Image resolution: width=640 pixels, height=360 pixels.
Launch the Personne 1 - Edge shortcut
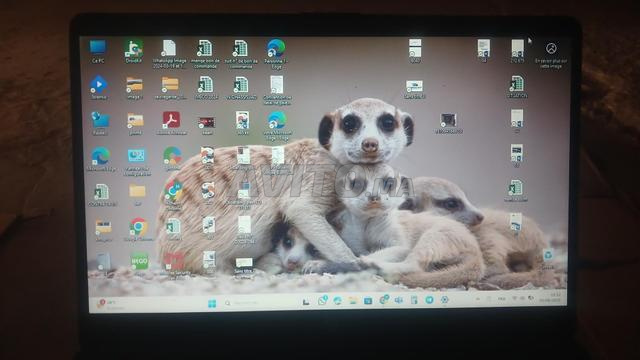point(276,53)
